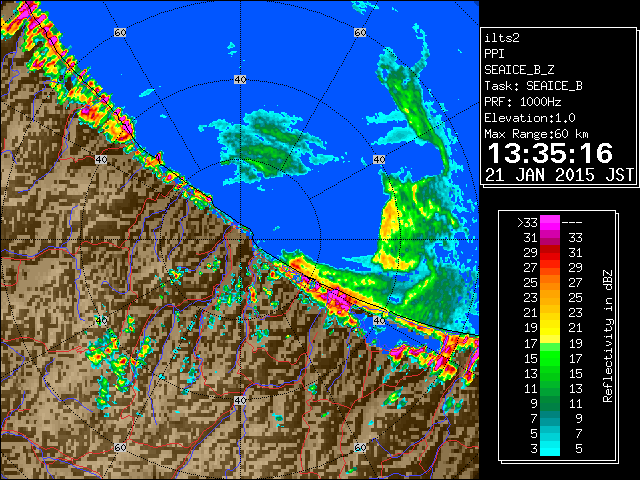Click the scan time "13:35:16"
640x480 pixels.
click(550, 153)
